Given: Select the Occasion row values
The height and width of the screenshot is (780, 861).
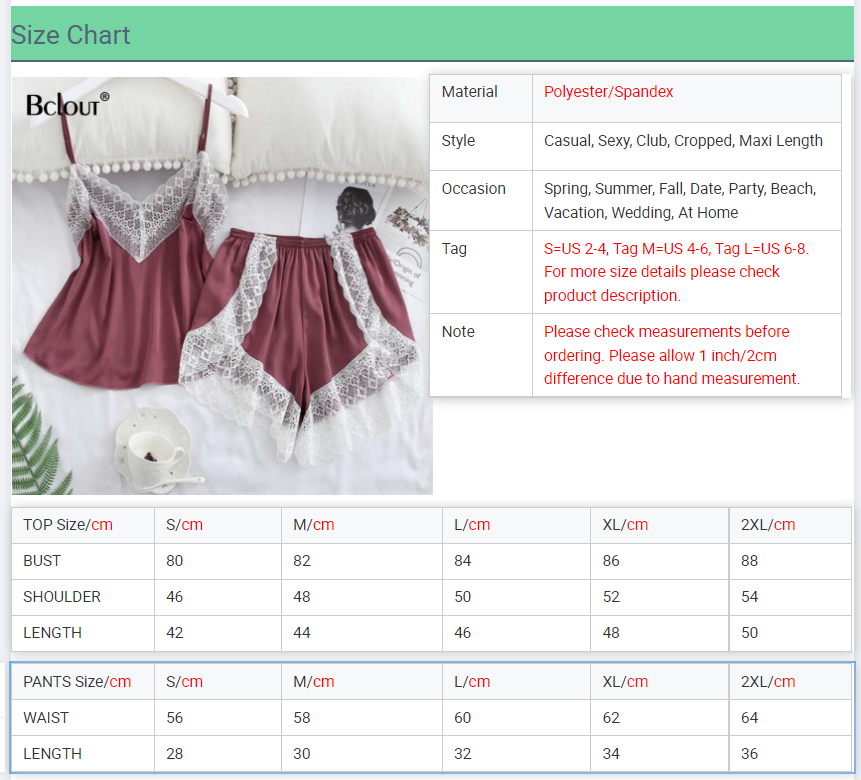Looking at the screenshot, I should 680,201.
